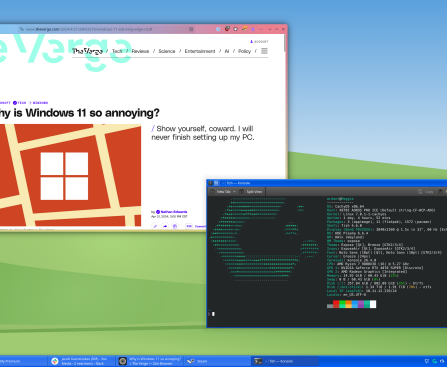Click the green color block in terminal output
The image size is (447, 367).
(342, 304)
